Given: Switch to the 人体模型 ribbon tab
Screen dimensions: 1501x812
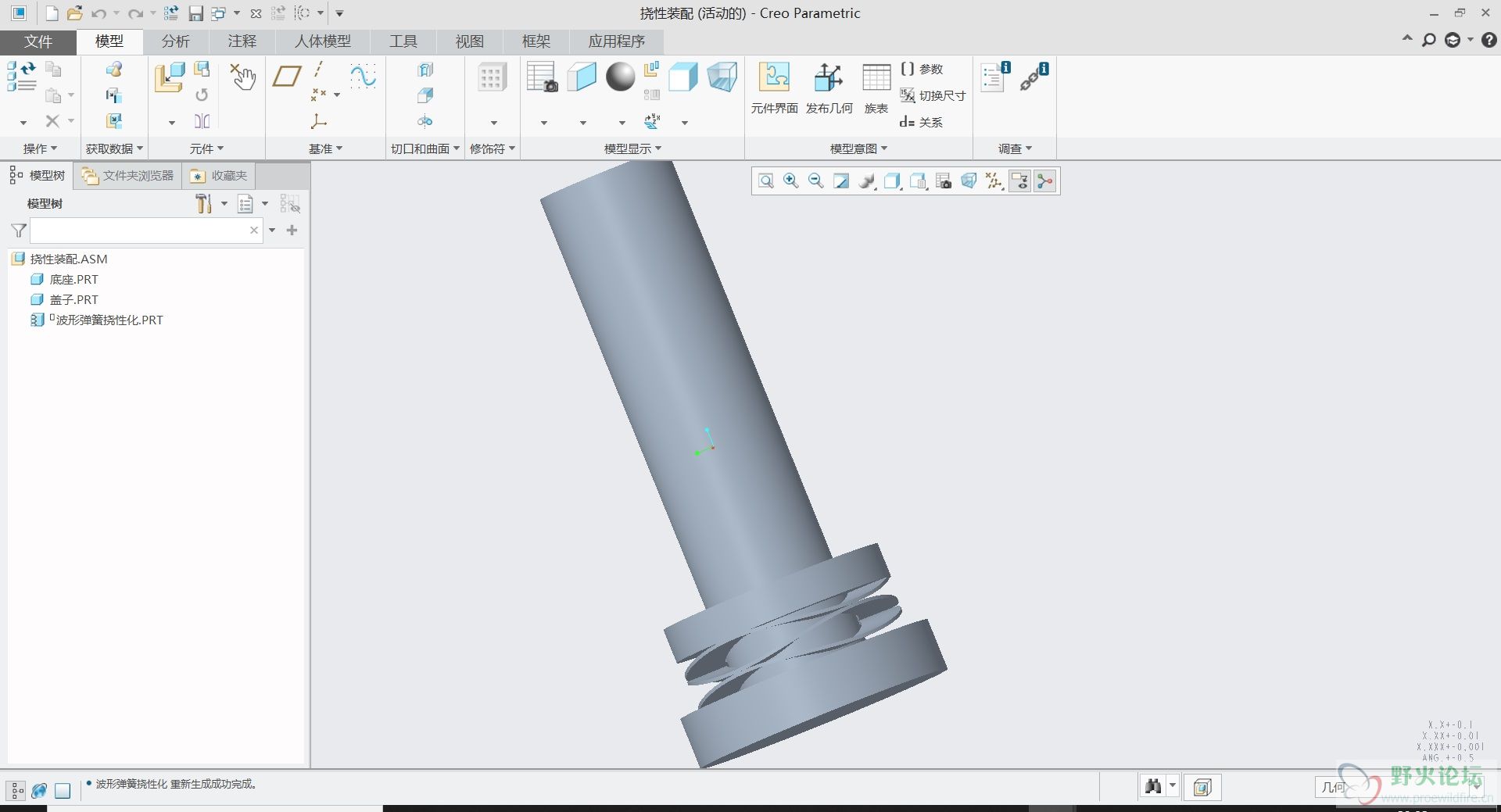Looking at the screenshot, I should (323, 41).
